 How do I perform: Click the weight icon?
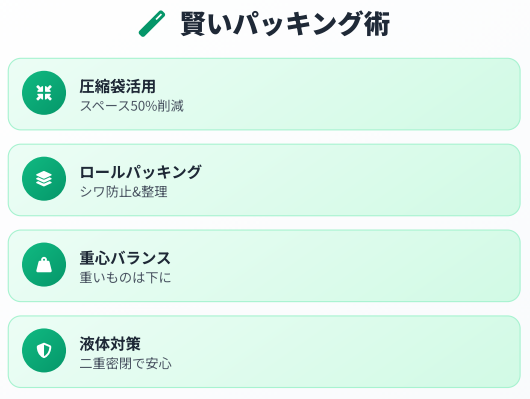pyautogui.click(x=44, y=264)
